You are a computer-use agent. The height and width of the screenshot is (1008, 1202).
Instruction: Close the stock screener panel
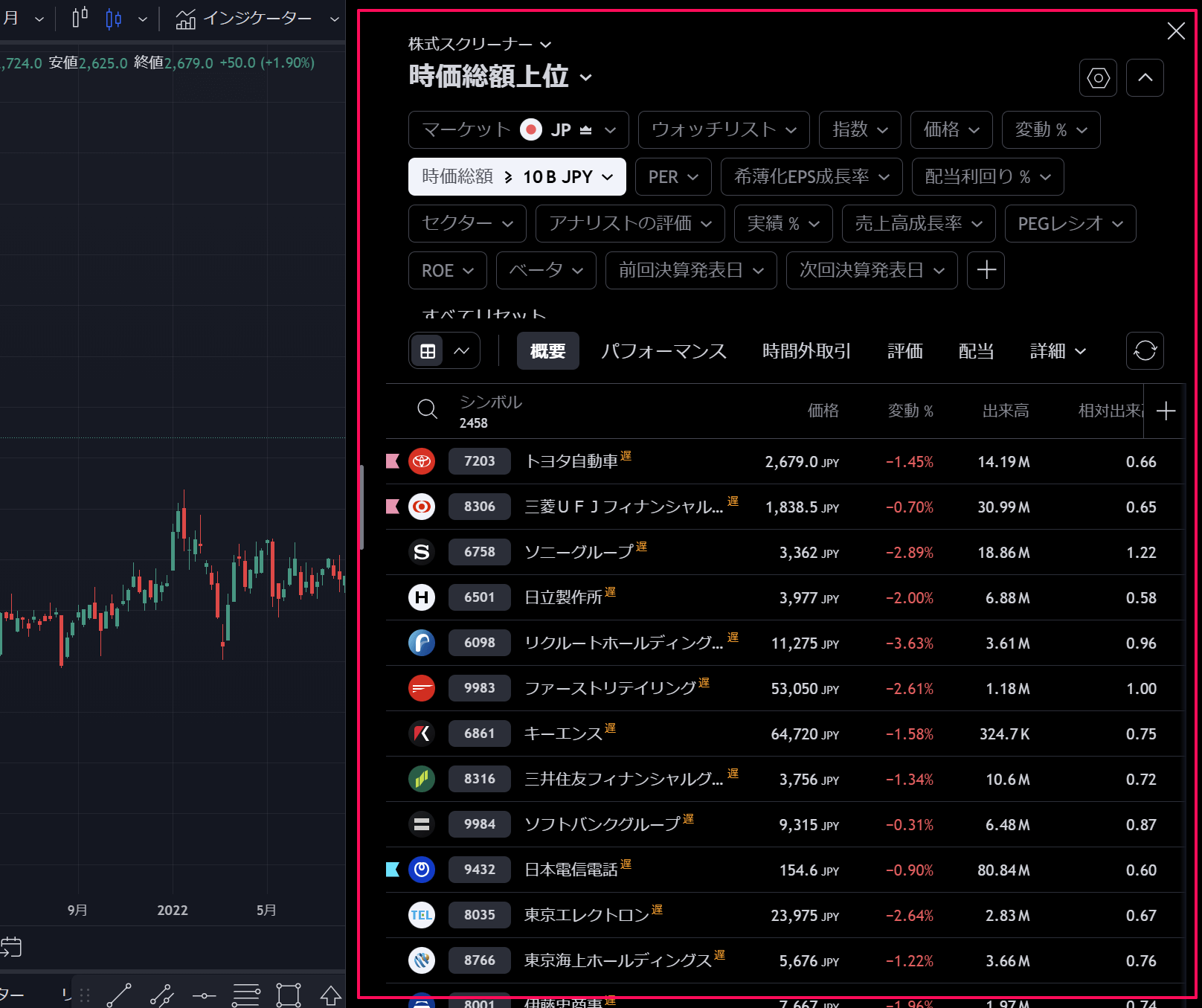click(x=1176, y=31)
